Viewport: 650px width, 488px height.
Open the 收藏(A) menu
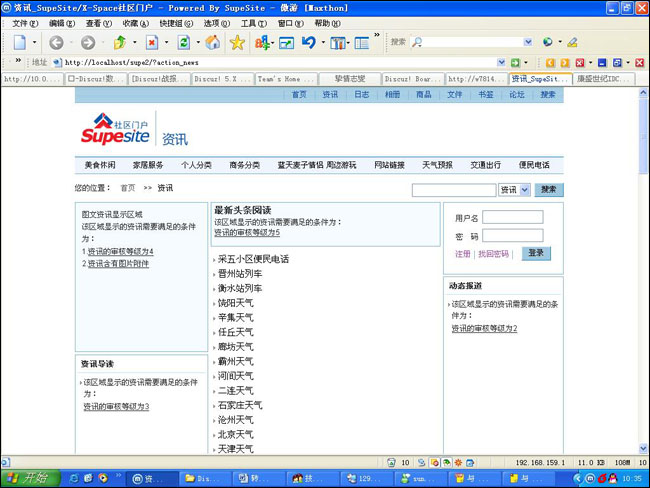136,24
